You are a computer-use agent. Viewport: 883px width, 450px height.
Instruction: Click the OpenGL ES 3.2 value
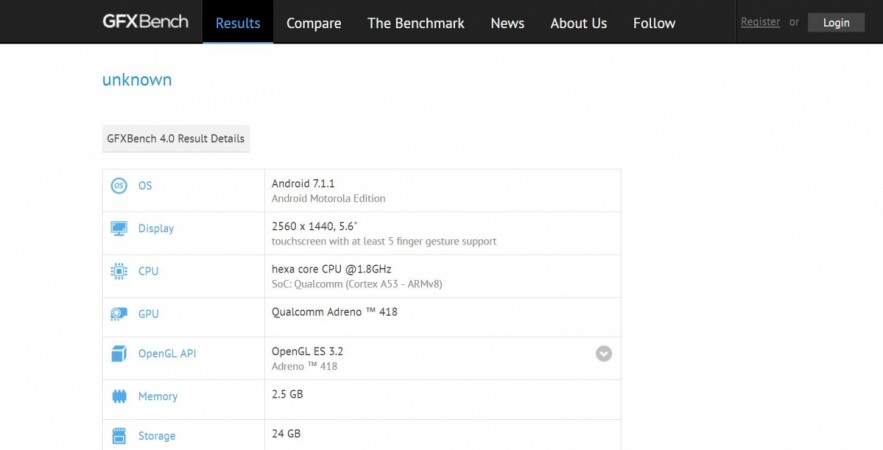coord(307,351)
